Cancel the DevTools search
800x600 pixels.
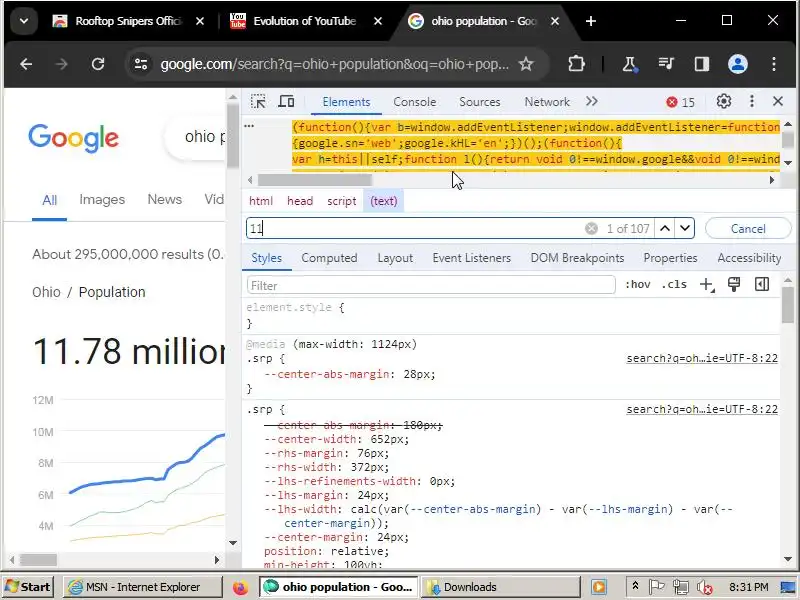point(748,229)
